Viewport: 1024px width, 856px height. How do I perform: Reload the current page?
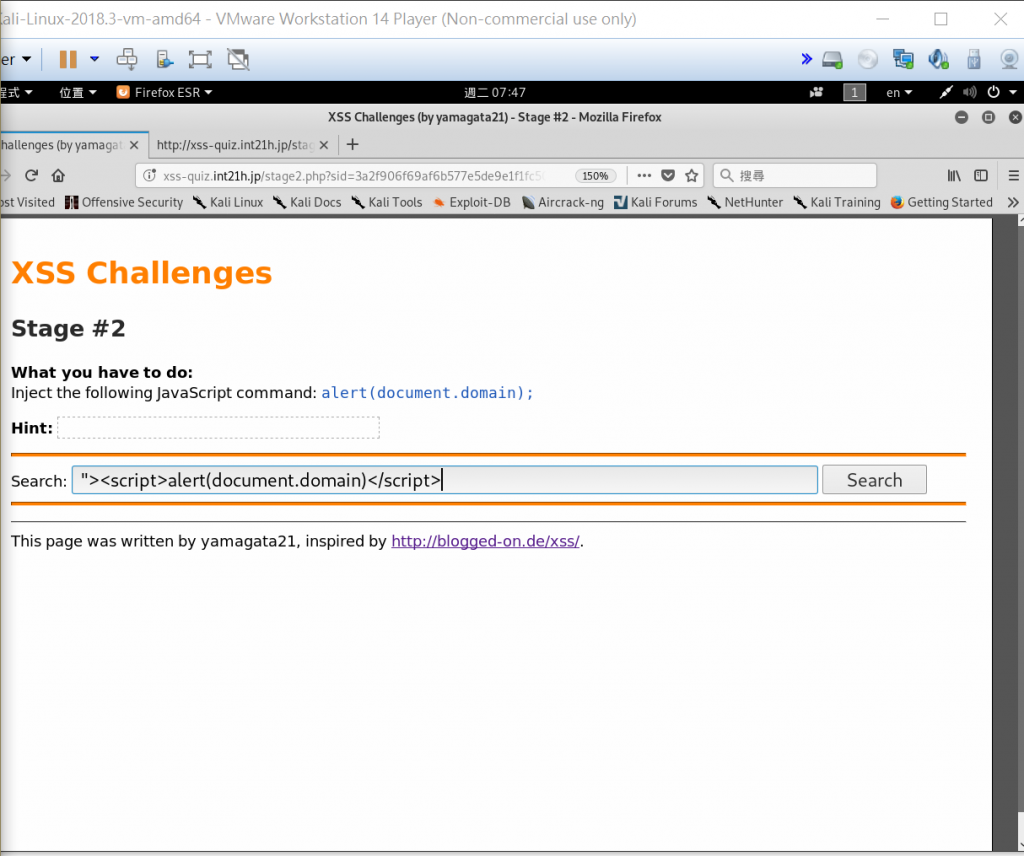pos(31,175)
